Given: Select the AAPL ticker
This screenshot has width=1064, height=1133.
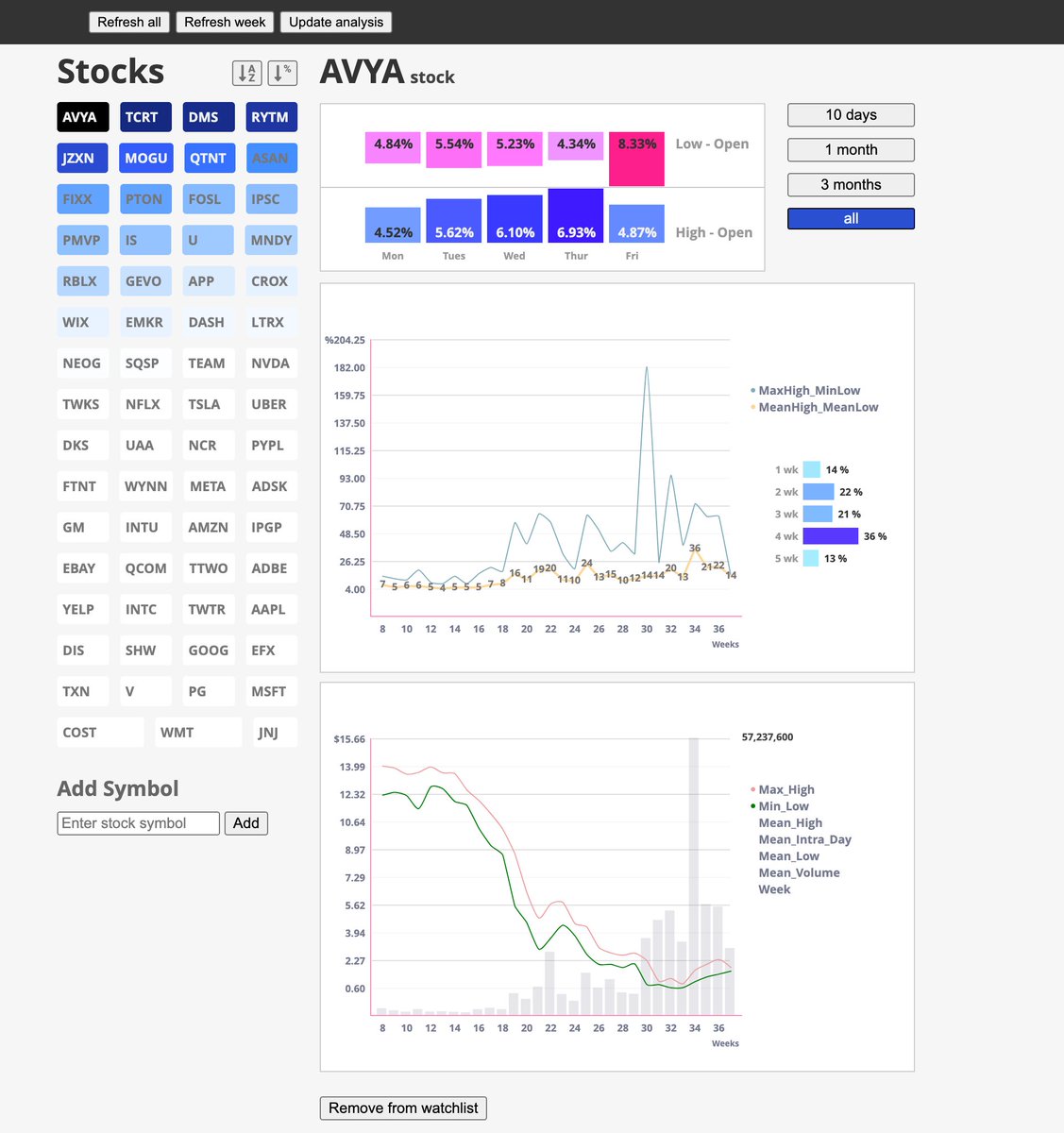Looking at the screenshot, I should point(271,609).
